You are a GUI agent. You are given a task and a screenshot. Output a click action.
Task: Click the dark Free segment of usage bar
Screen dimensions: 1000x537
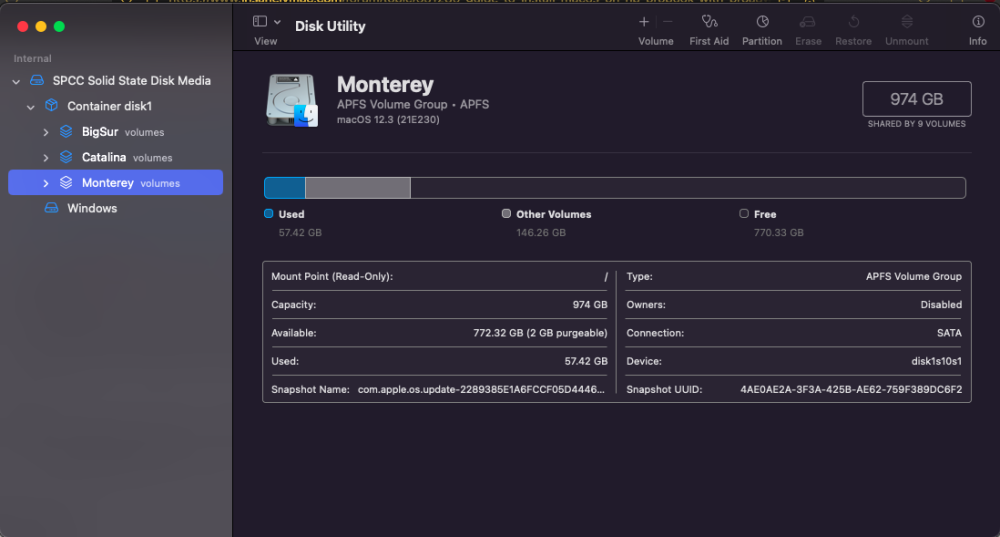click(x=688, y=188)
